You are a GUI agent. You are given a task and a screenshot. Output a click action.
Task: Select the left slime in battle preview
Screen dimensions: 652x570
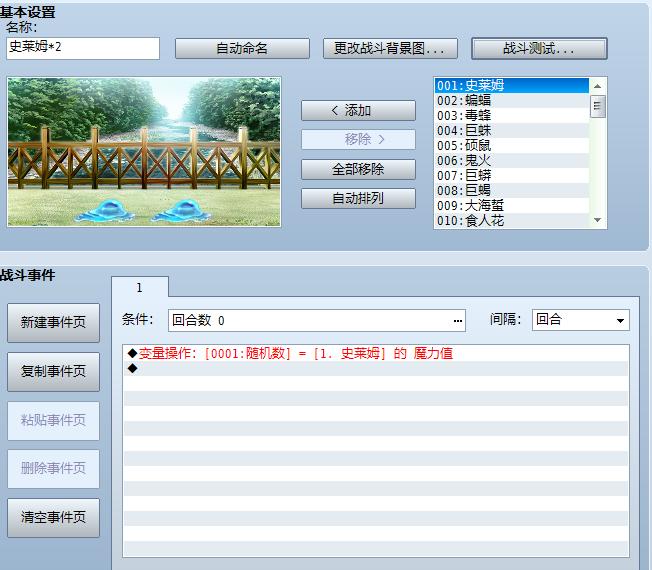point(105,210)
